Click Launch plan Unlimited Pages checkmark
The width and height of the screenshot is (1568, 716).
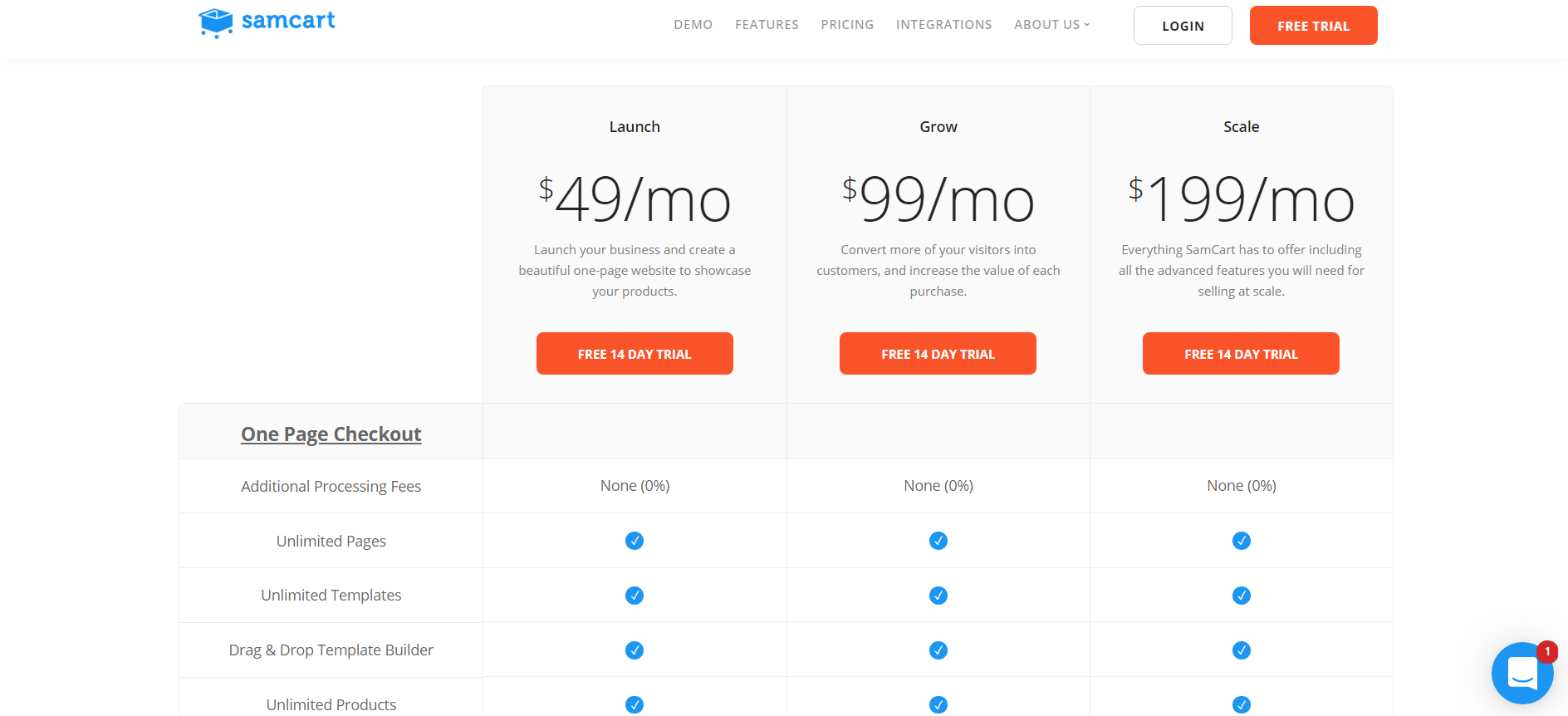point(635,541)
